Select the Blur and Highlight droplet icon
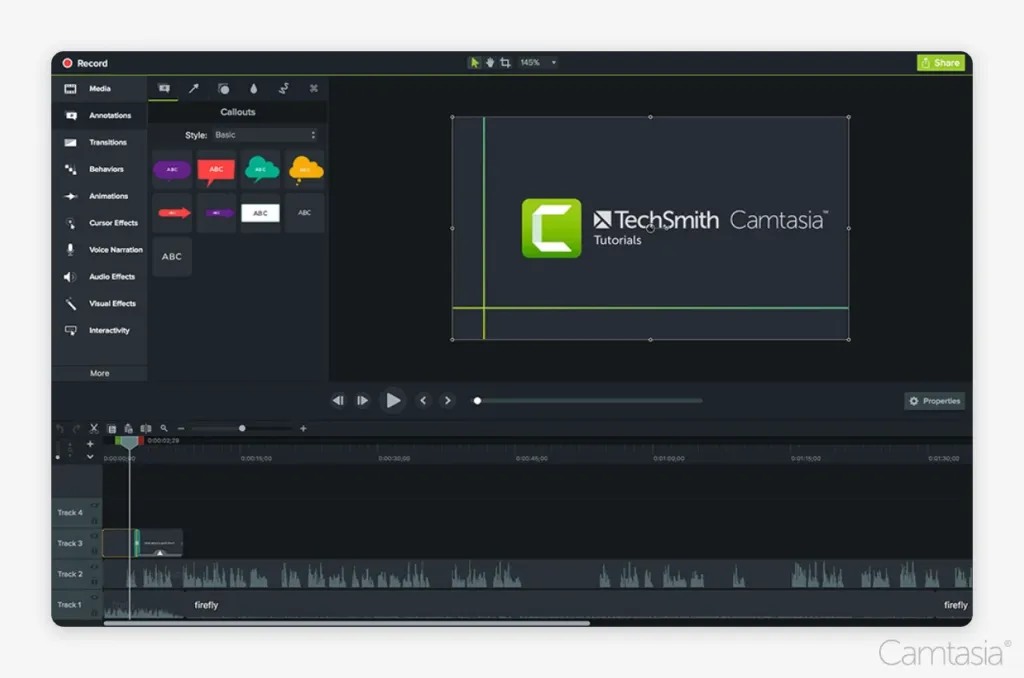This screenshot has height=678, width=1024. coord(254,88)
